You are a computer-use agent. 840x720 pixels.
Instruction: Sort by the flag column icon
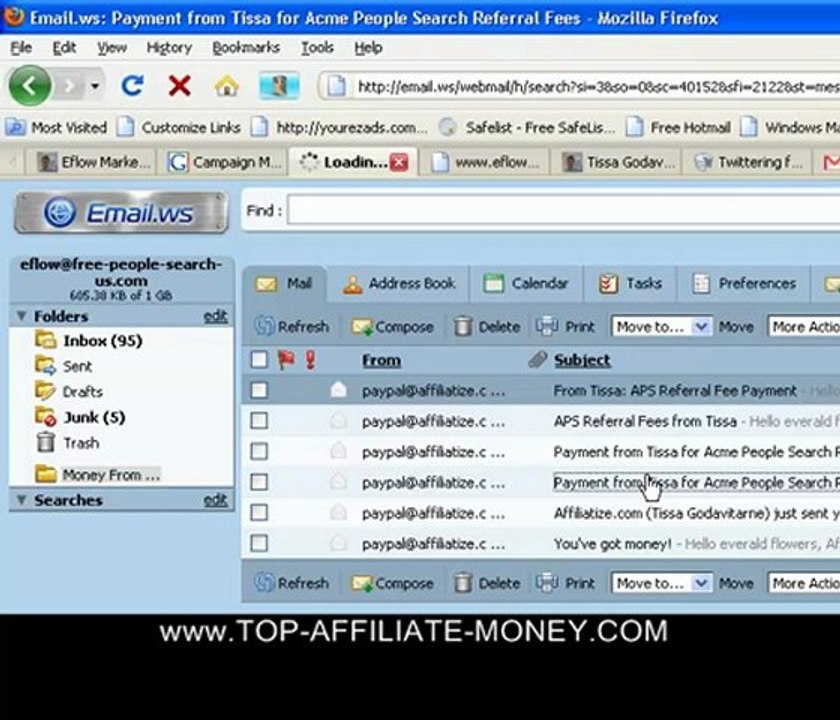click(286, 359)
